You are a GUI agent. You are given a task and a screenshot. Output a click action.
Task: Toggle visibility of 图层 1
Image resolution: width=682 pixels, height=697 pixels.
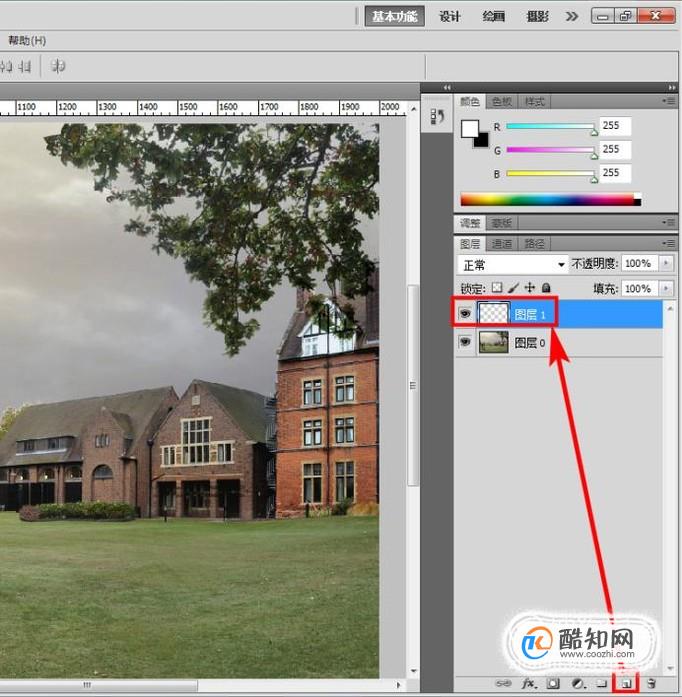(x=465, y=313)
